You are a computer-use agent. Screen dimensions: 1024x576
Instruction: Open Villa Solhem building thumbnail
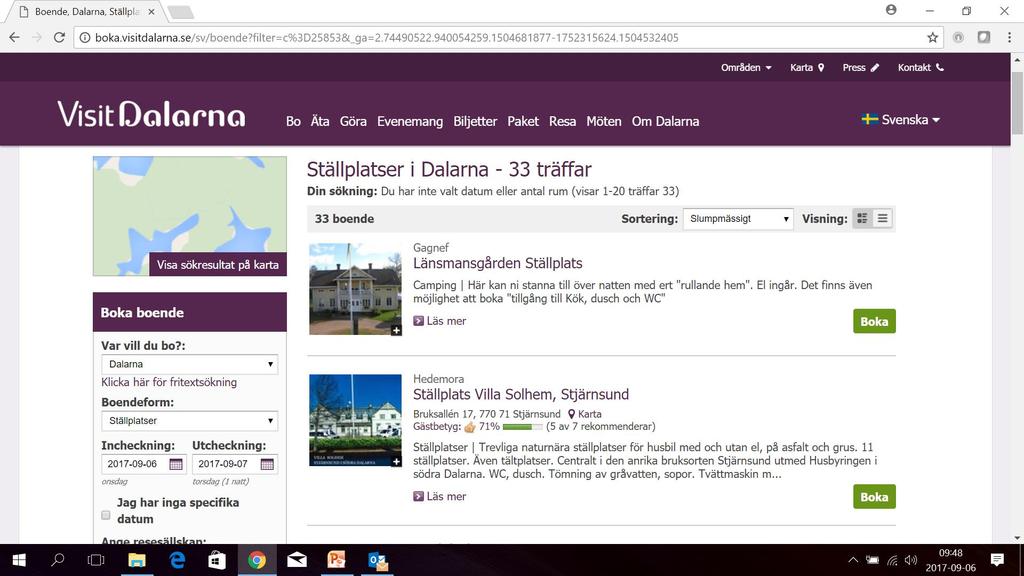tap(355, 420)
